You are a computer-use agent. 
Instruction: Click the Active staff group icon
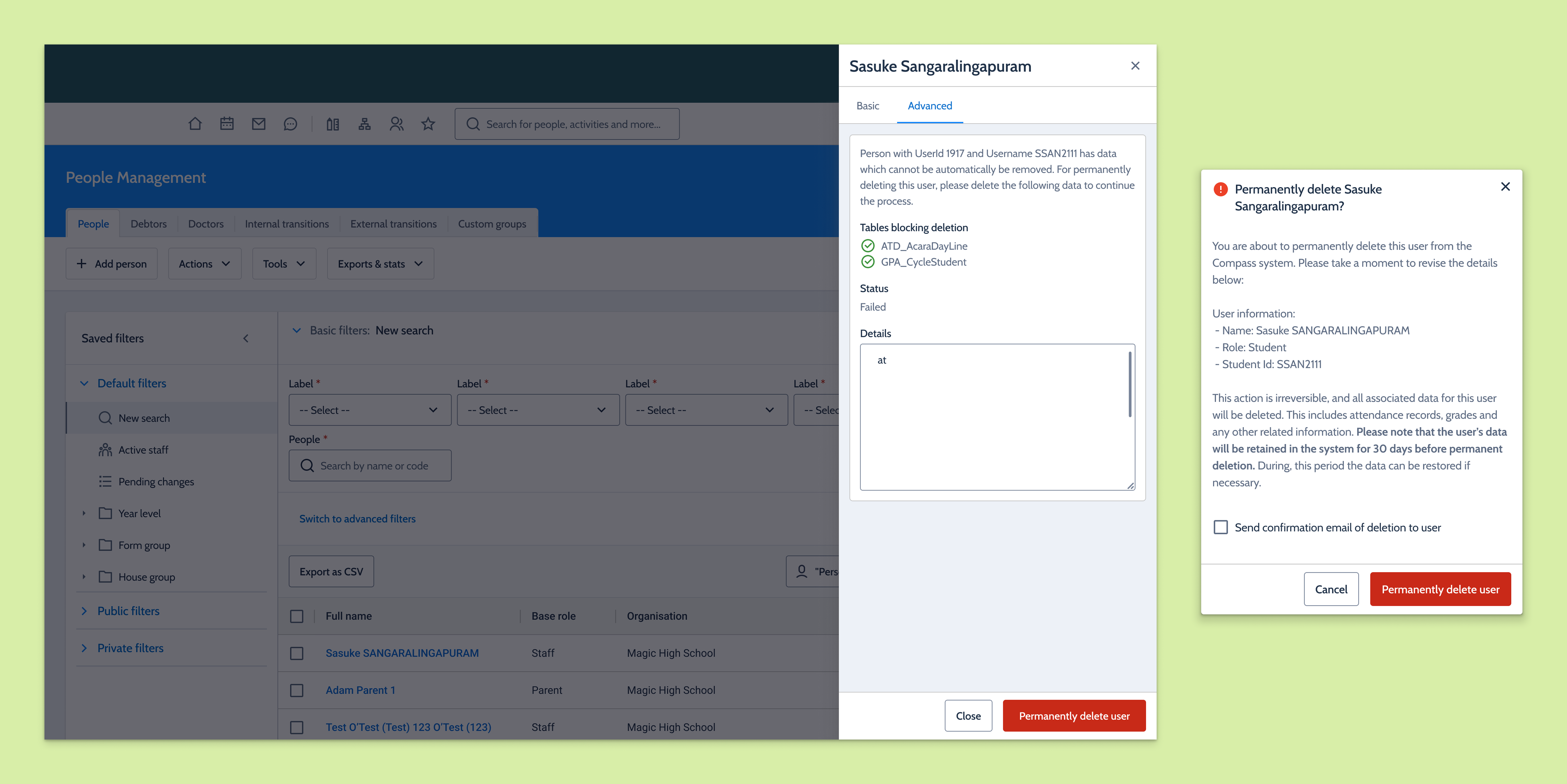click(x=105, y=450)
